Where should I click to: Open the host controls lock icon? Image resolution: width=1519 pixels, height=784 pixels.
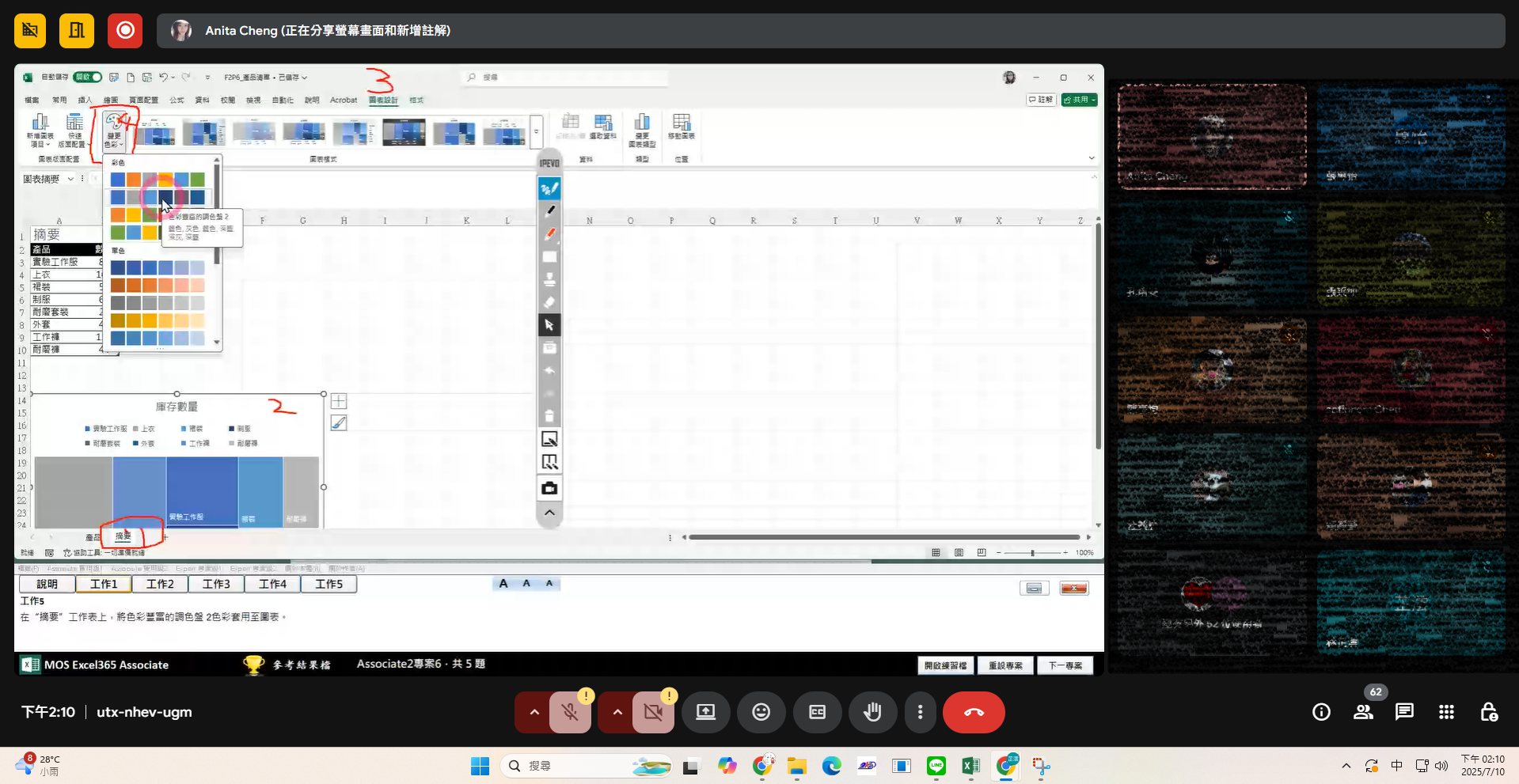[x=1488, y=712]
